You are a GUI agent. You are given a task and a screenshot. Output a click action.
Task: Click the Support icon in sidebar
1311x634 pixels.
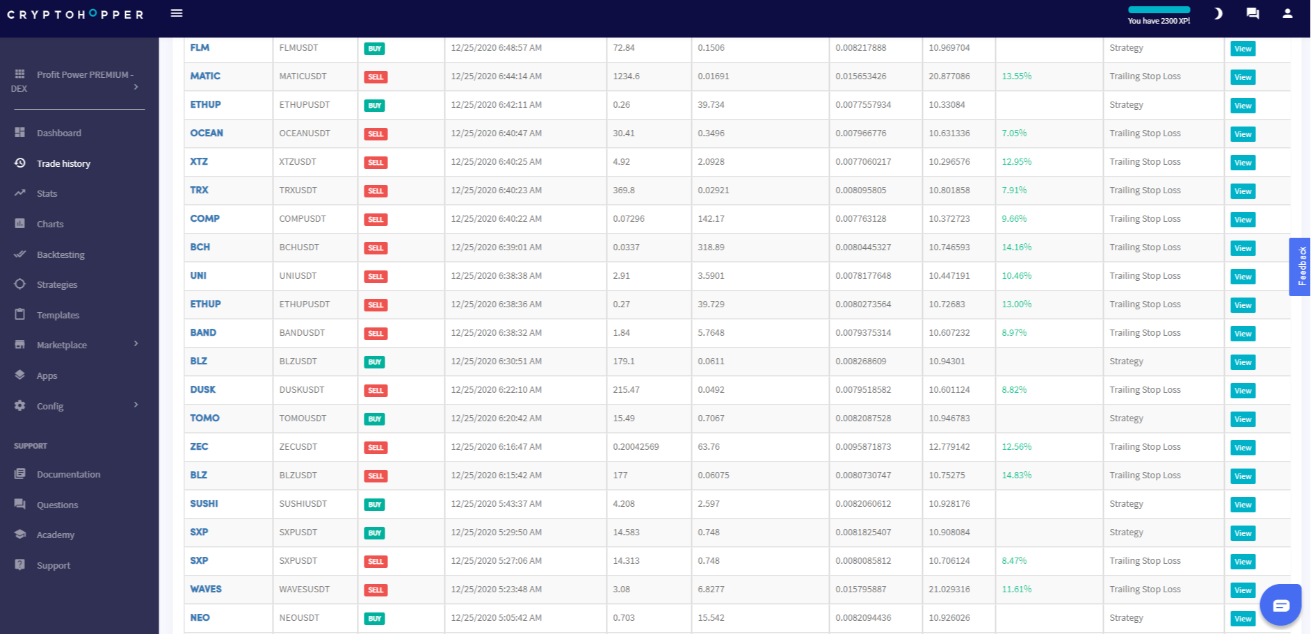coord(19,565)
